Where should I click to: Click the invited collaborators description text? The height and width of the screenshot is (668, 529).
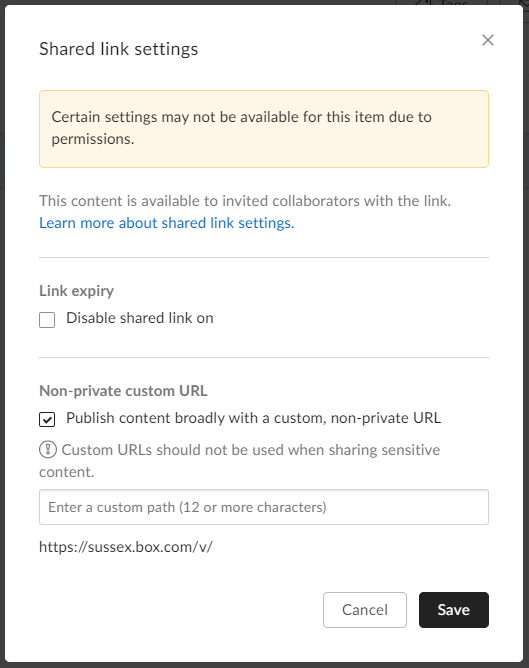(245, 201)
